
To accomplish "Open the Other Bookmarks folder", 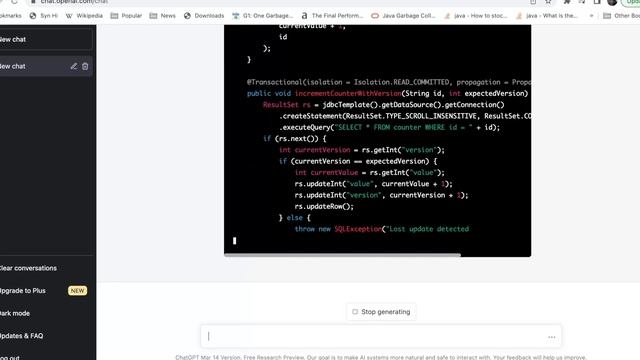I will (x=621, y=16).
